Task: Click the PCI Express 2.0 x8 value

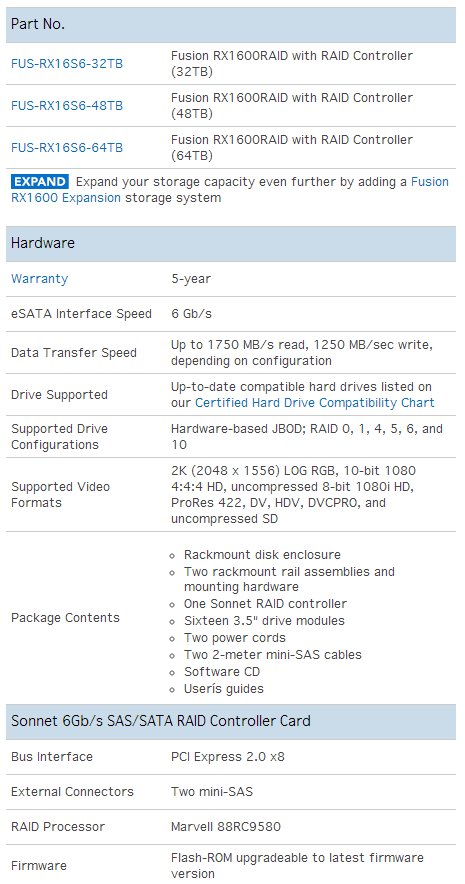Action: 228,757
